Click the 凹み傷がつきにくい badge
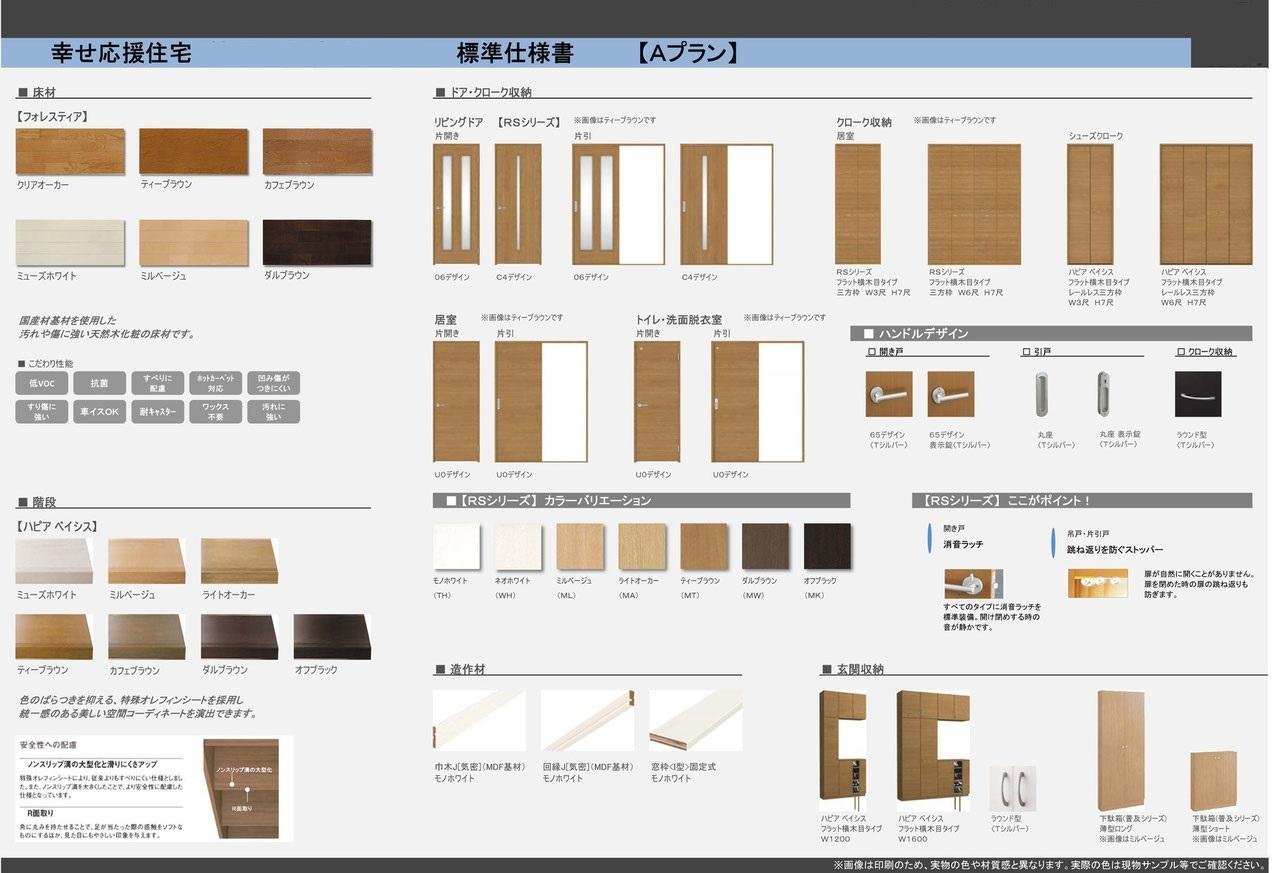The height and width of the screenshot is (873, 1280). tap(273, 383)
